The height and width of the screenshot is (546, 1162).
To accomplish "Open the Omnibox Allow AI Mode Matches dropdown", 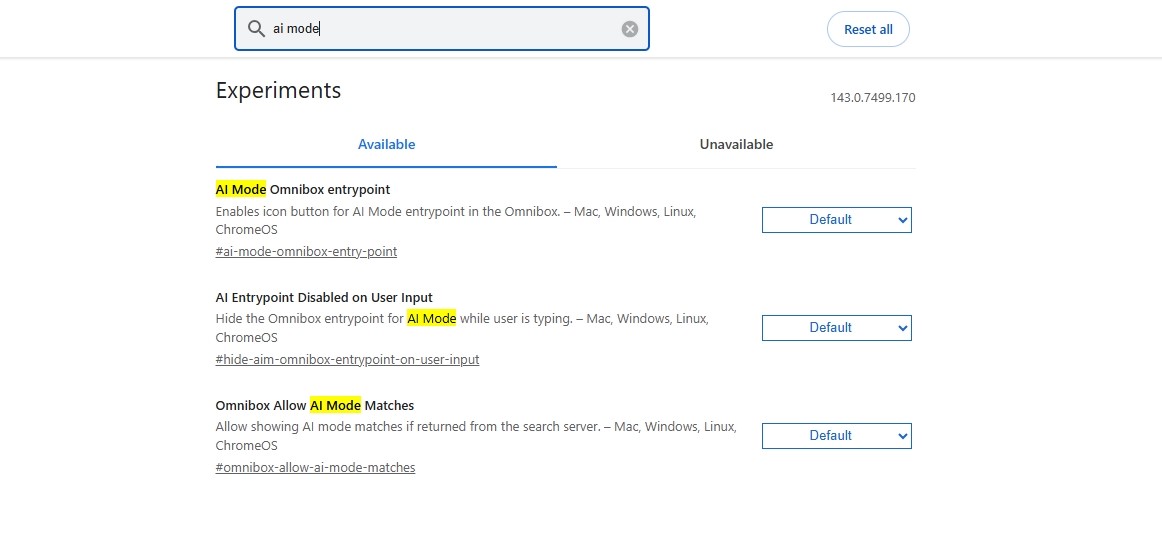I will (x=836, y=436).
